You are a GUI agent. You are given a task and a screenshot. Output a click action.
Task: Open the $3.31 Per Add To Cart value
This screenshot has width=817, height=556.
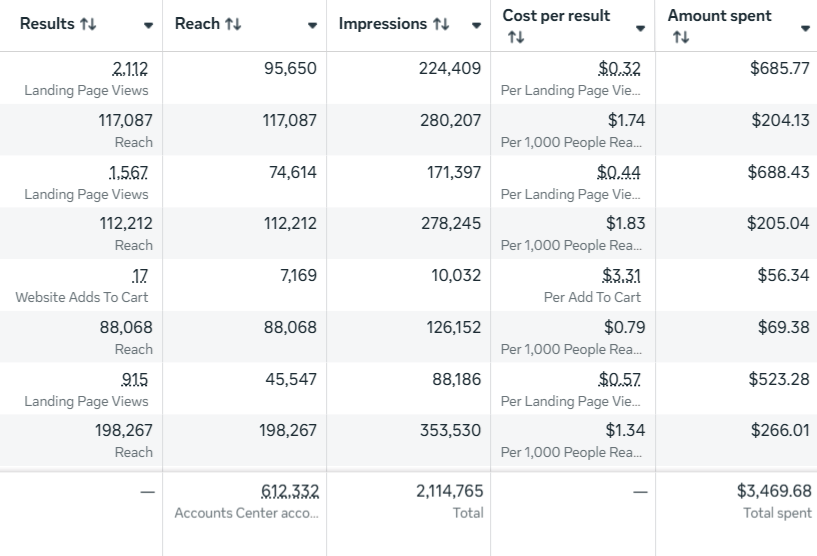pos(622,275)
